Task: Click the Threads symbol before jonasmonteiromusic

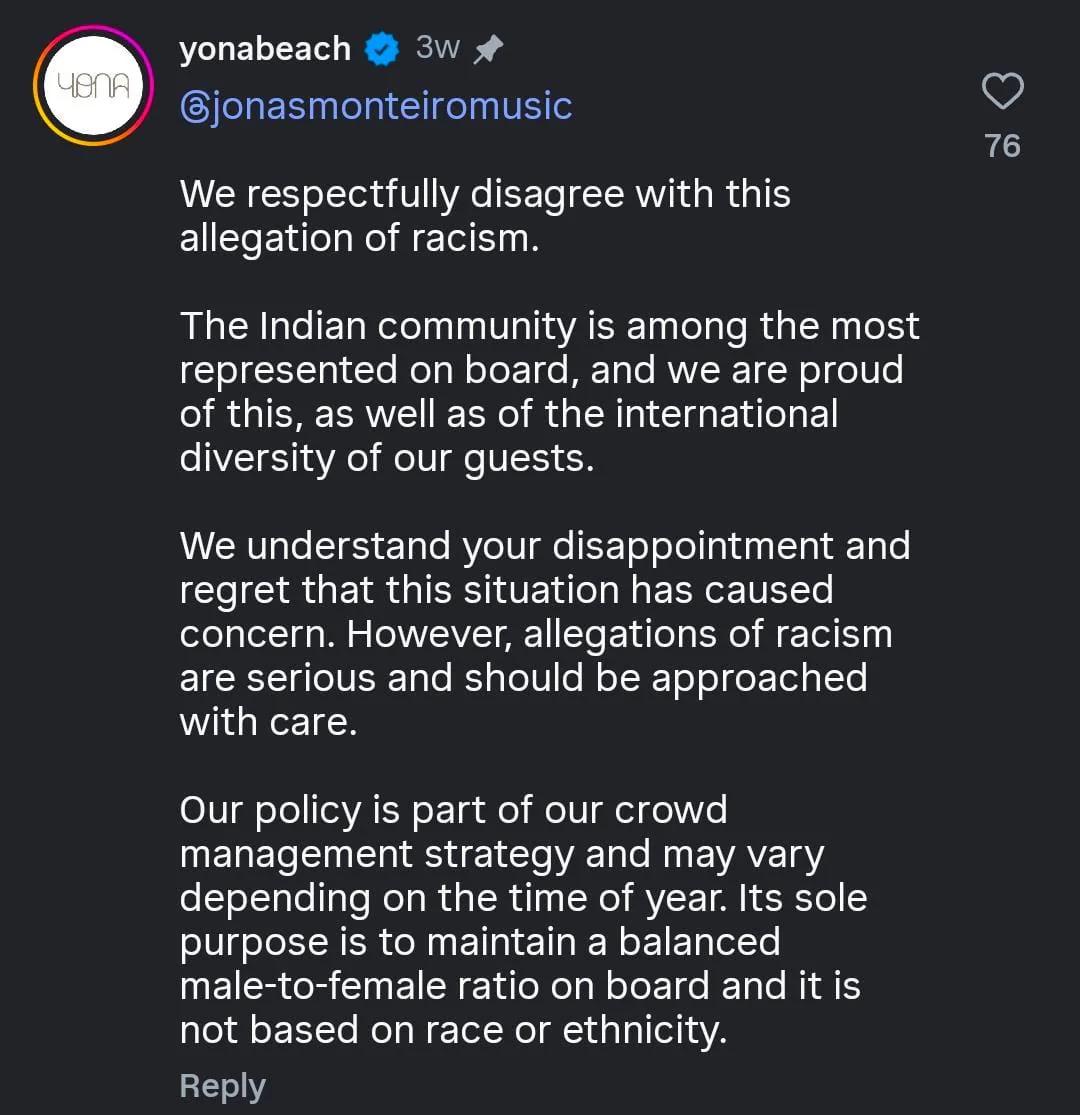Action: click(x=193, y=106)
